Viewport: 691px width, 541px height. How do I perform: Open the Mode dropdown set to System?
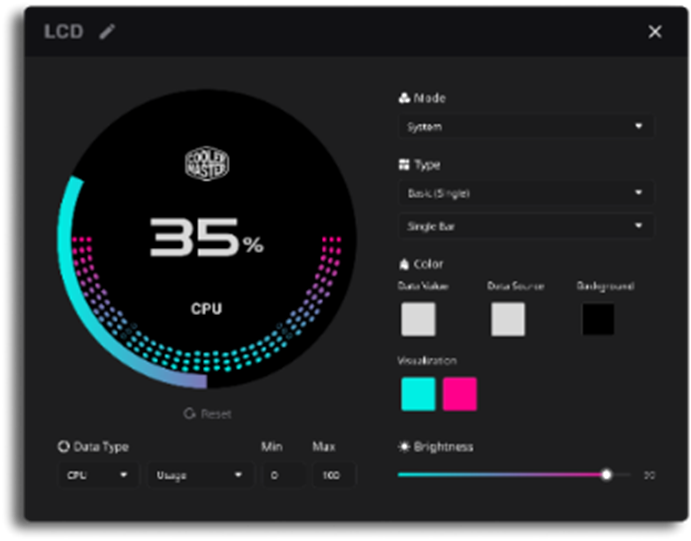point(525,127)
